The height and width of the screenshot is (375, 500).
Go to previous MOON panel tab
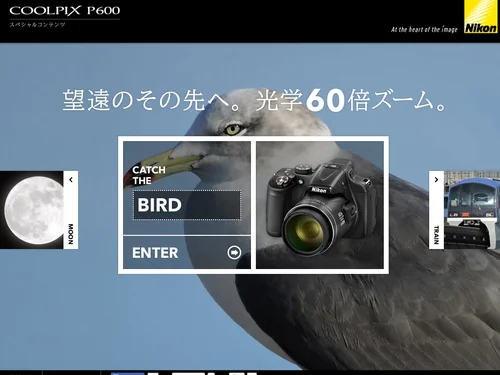pos(71,210)
